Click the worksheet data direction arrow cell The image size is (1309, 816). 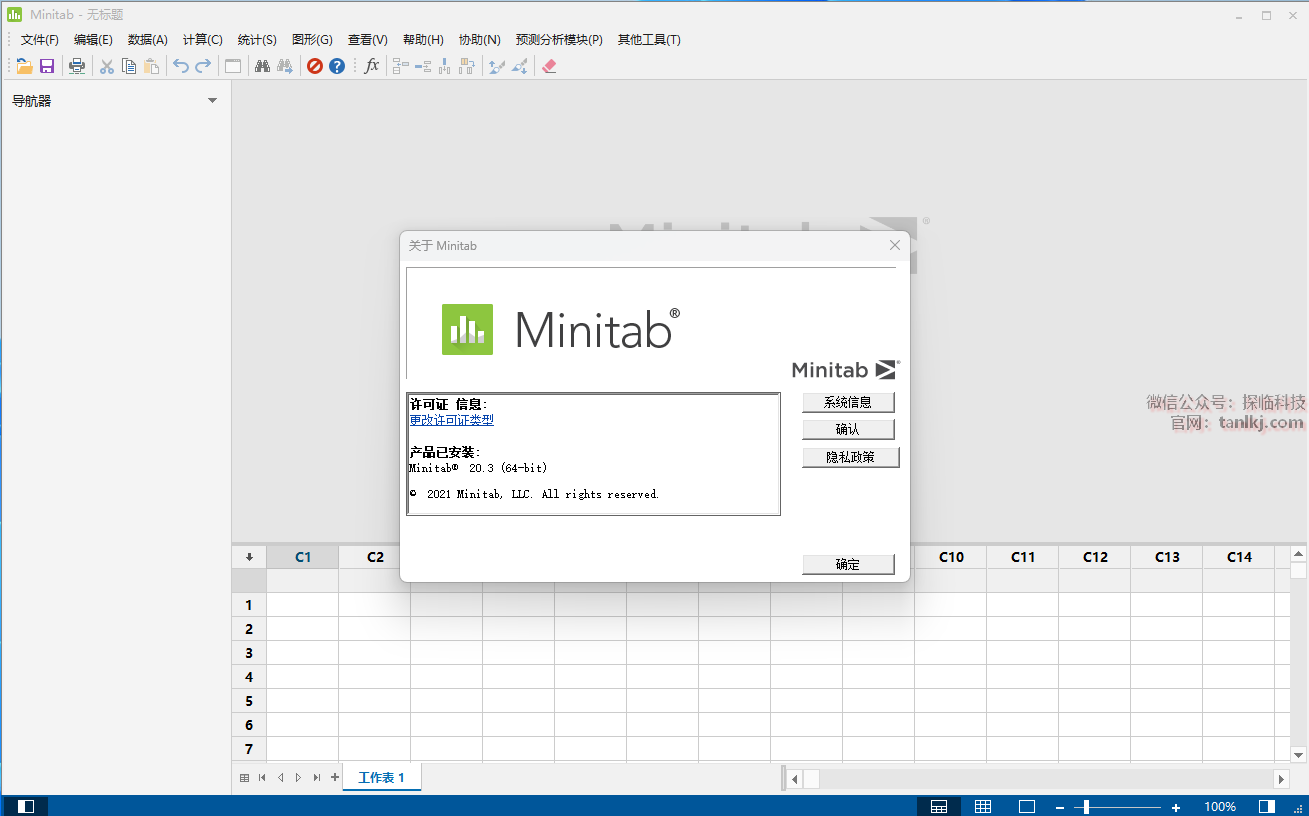tap(249, 557)
